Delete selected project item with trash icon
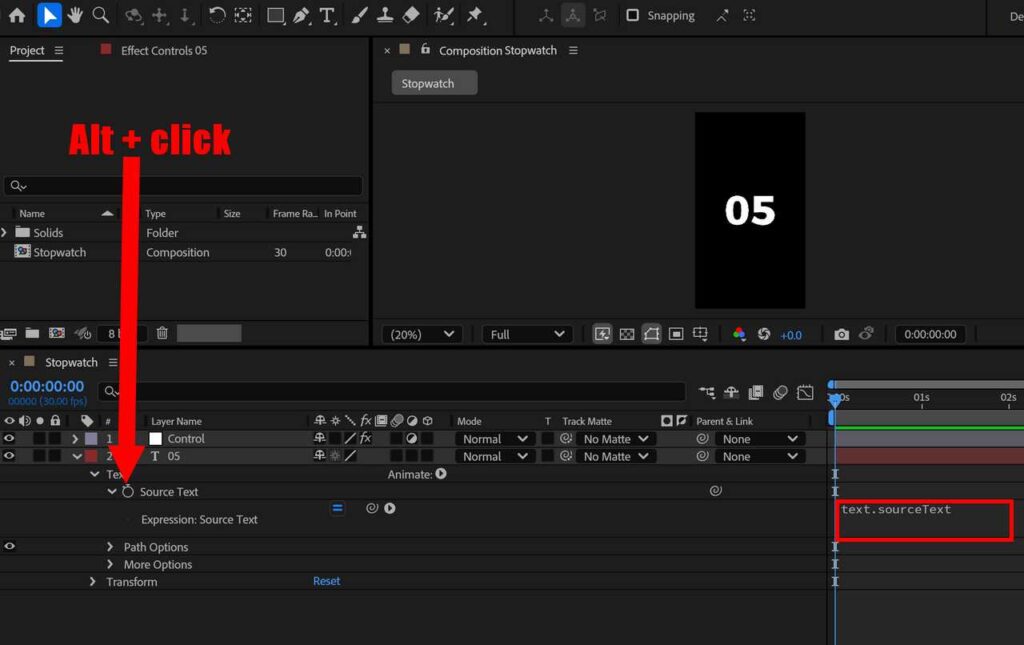This screenshot has width=1024, height=645. [x=162, y=334]
